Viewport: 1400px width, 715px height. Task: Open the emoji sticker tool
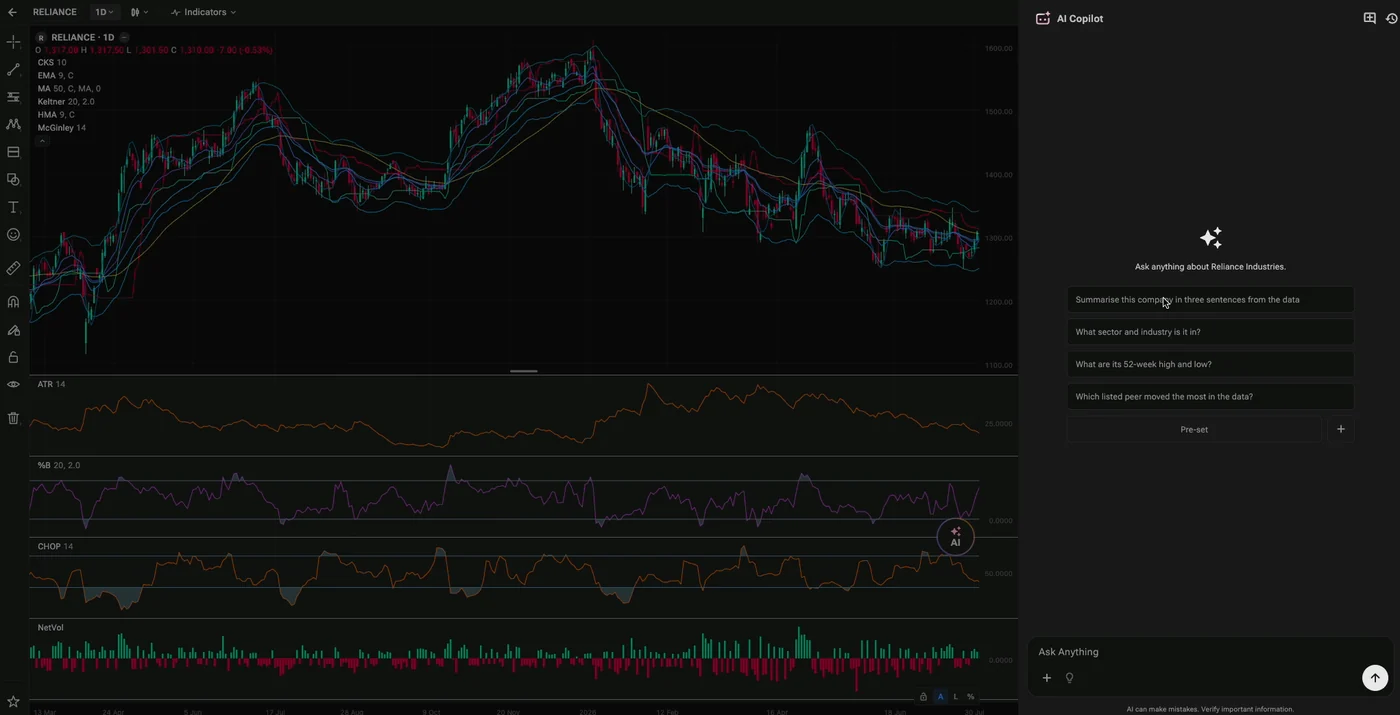click(13, 235)
